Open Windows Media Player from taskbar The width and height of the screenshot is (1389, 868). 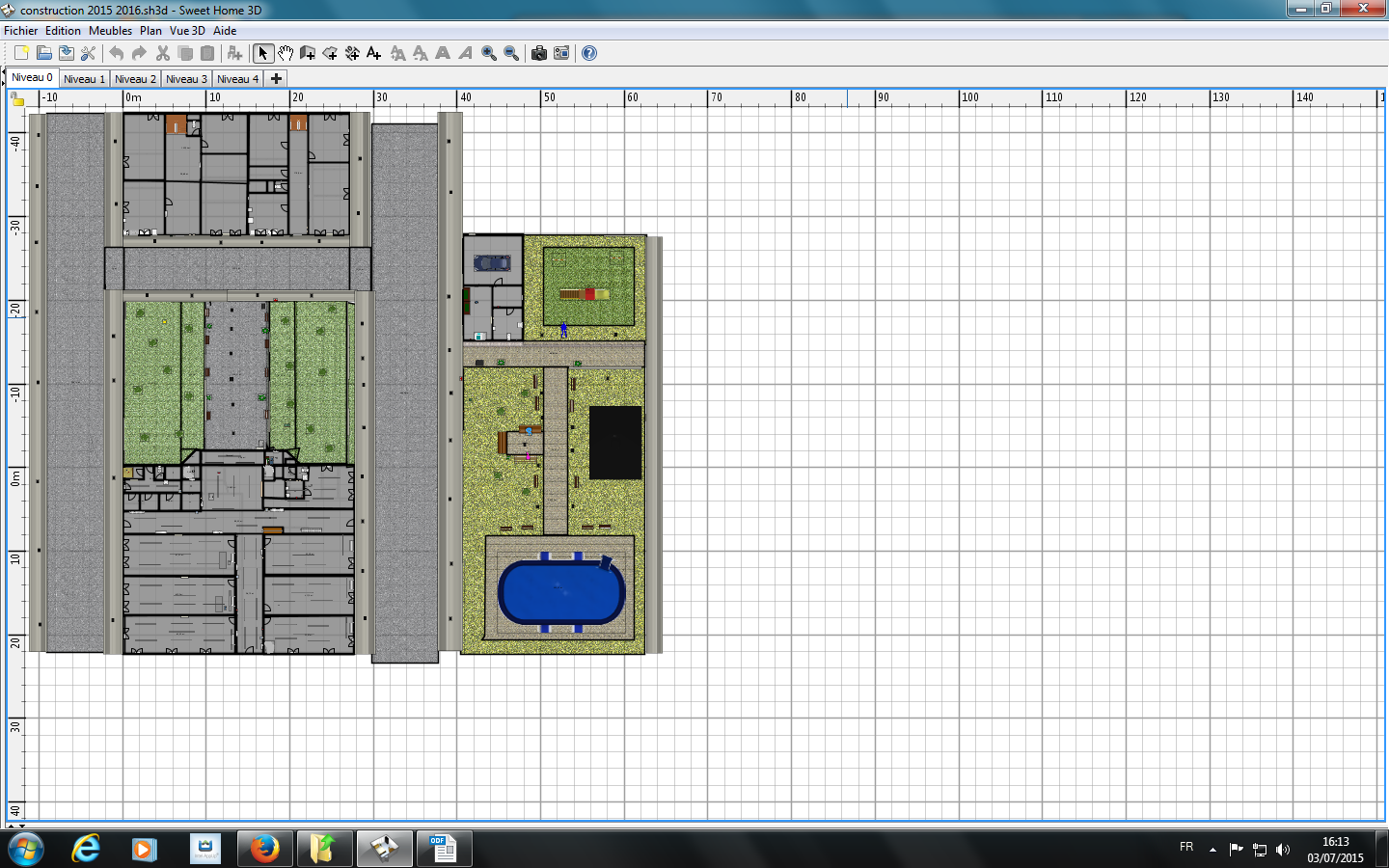click(x=145, y=849)
